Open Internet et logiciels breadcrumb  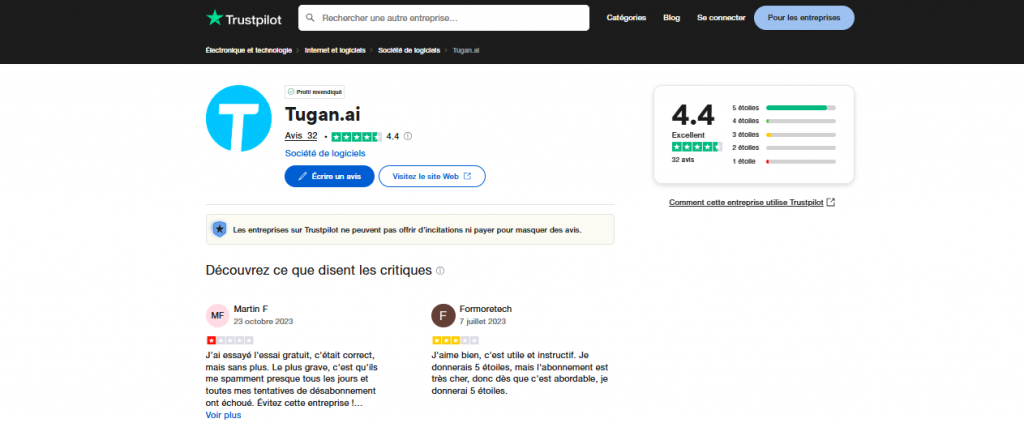click(335, 50)
